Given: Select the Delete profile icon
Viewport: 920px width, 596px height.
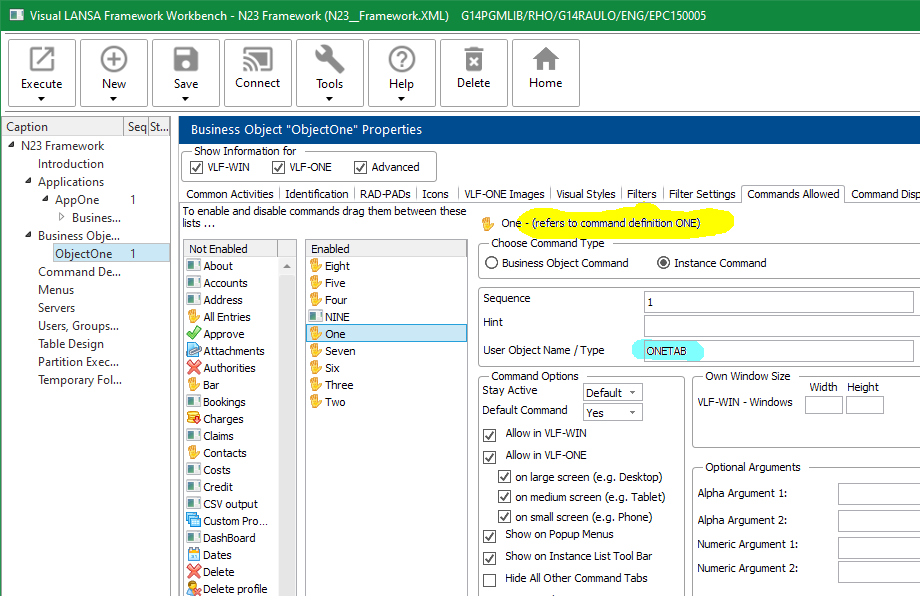Looking at the screenshot, I should pyautogui.click(x=194, y=588).
